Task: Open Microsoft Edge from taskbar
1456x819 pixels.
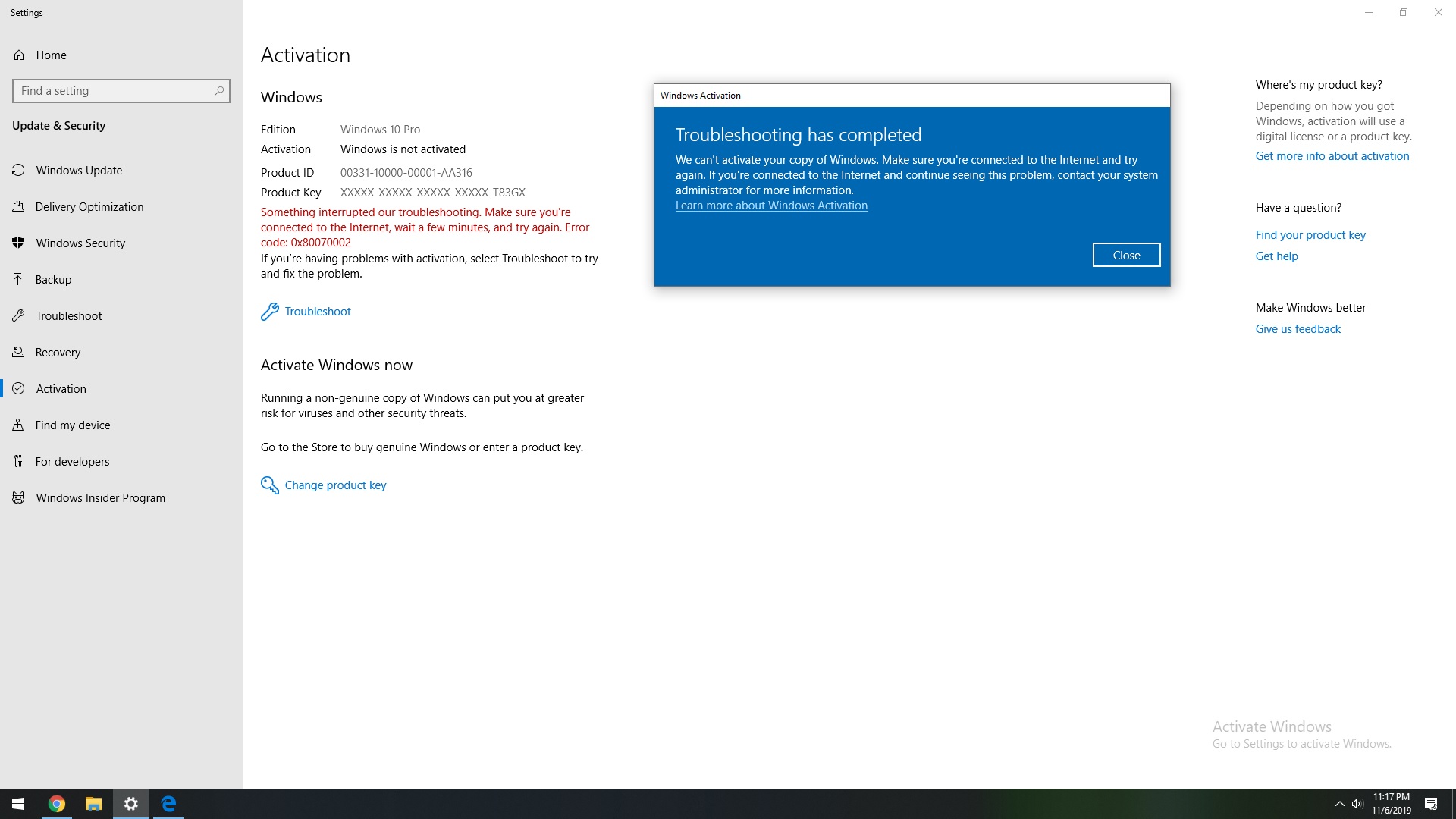Action: click(168, 804)
